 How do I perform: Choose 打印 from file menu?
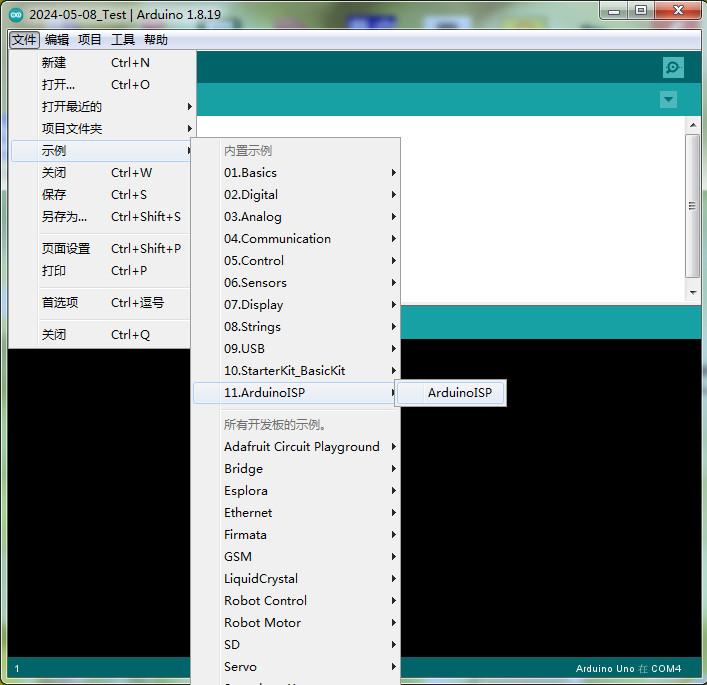pos(103,271)
